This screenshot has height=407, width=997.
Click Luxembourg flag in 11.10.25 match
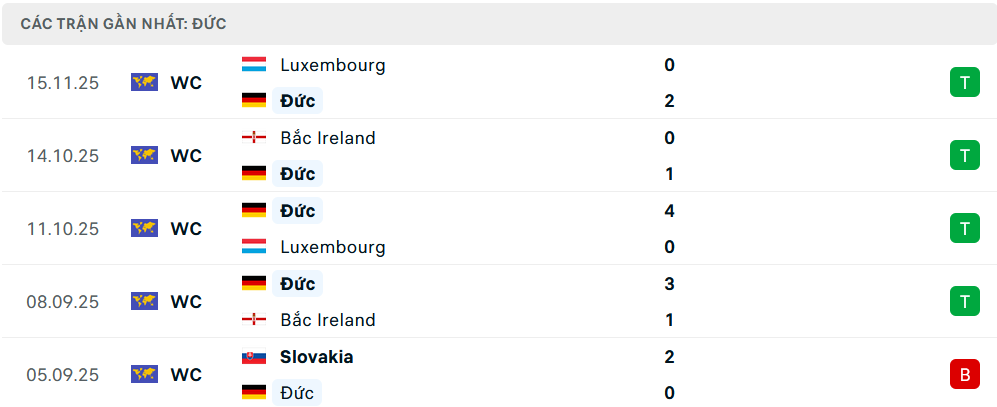[254, 247]
